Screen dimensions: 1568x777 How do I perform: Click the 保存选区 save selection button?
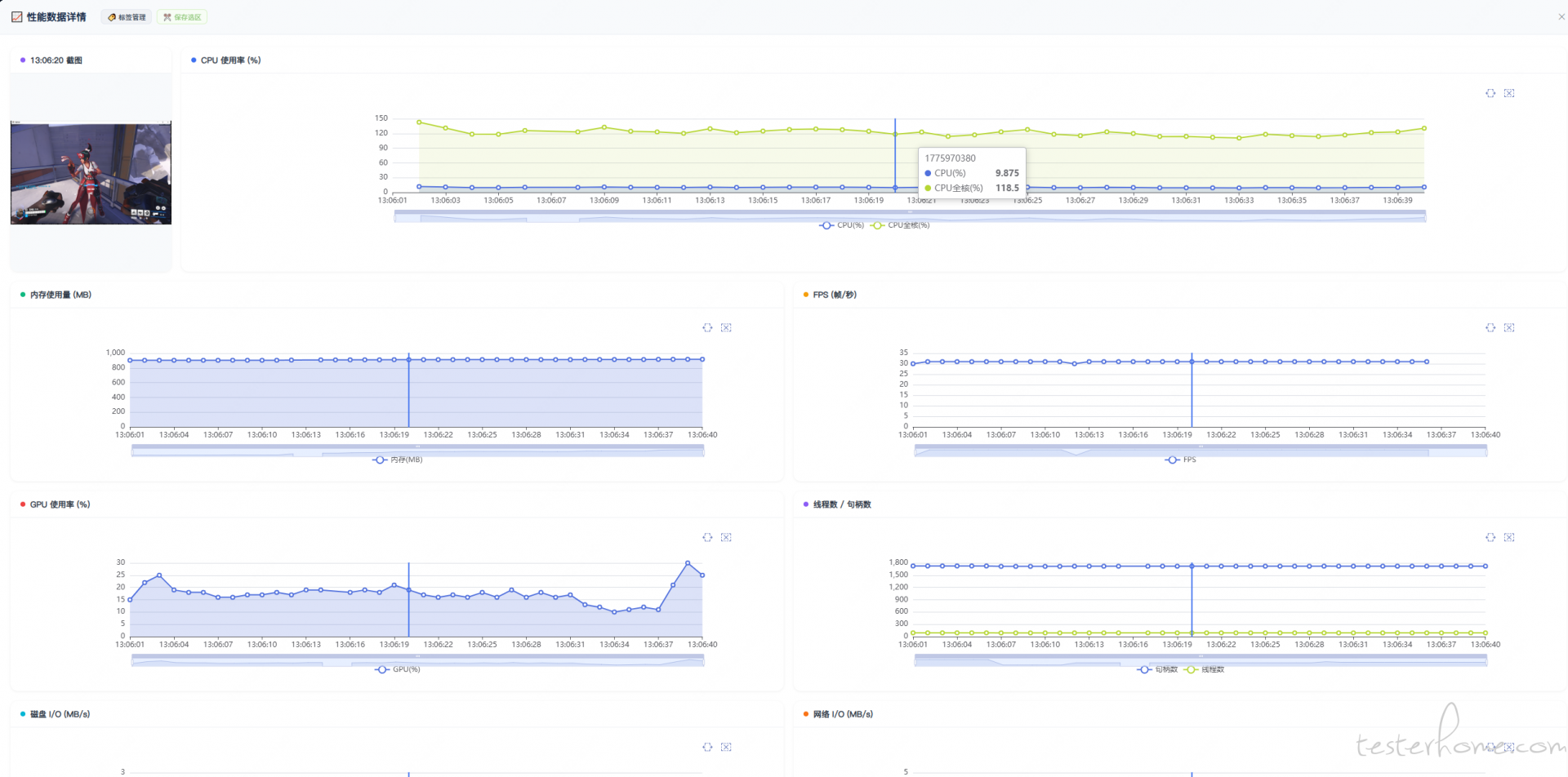pos(182,17)
